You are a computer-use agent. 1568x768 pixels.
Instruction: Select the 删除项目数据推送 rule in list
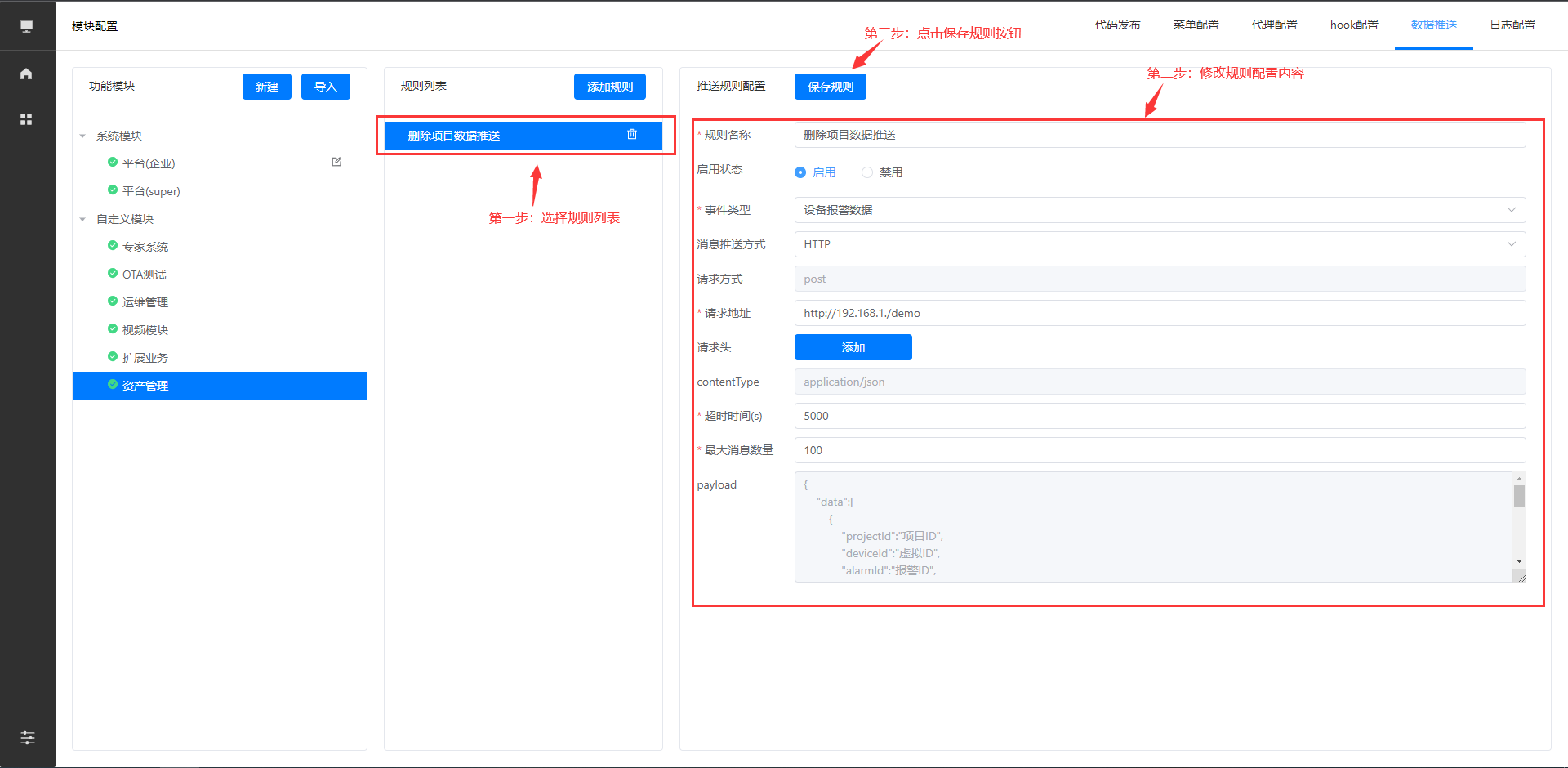click(x=523, y=136)
